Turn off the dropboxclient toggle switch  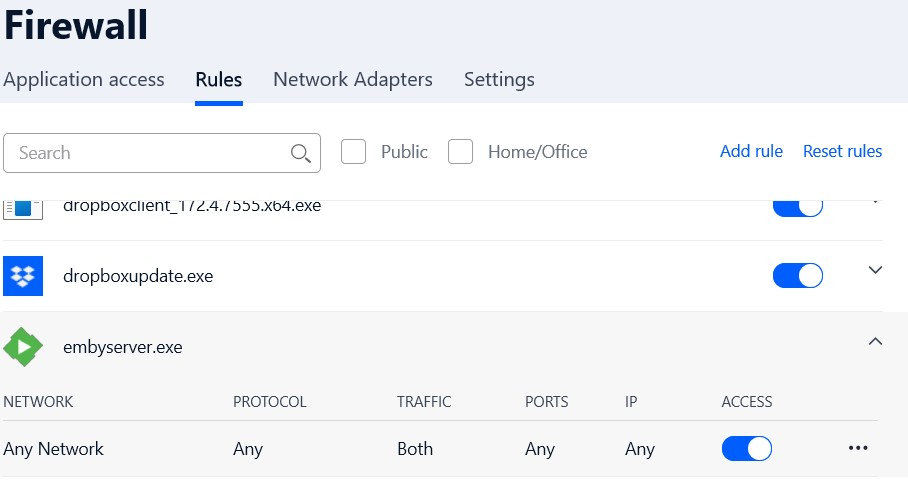tap(798, 205)
